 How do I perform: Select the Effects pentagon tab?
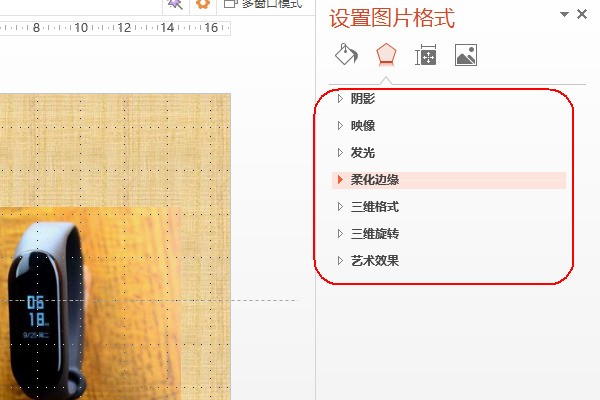coord(386,54)
